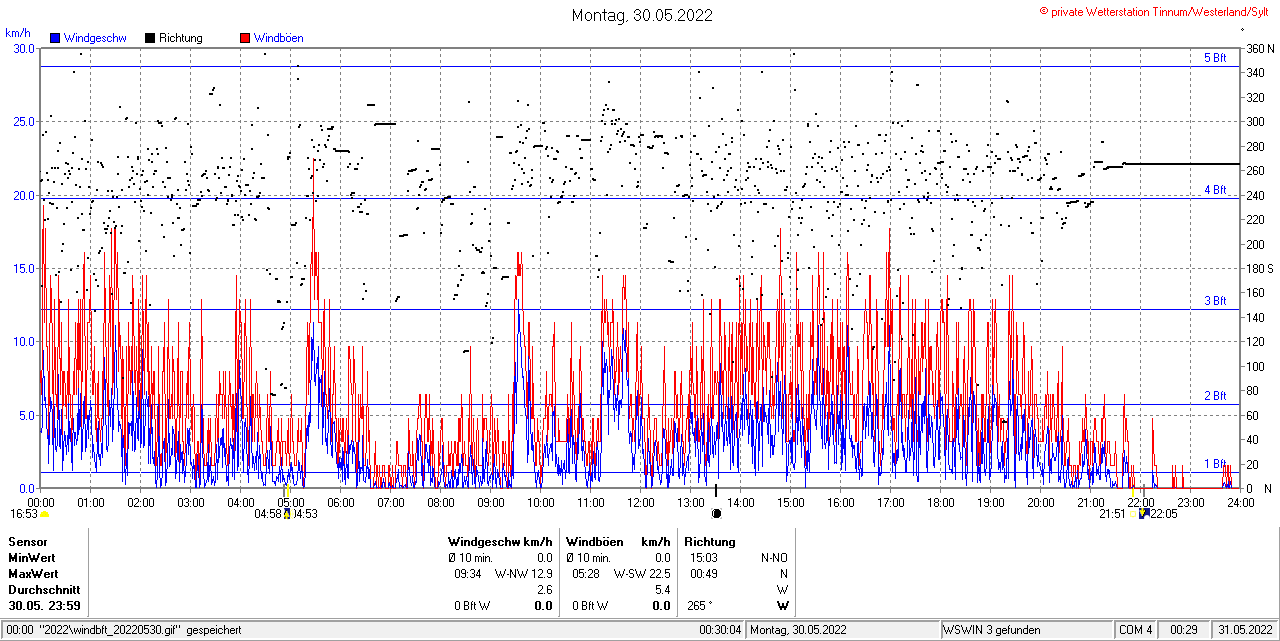Select the Windgeschw legend label

94,38
